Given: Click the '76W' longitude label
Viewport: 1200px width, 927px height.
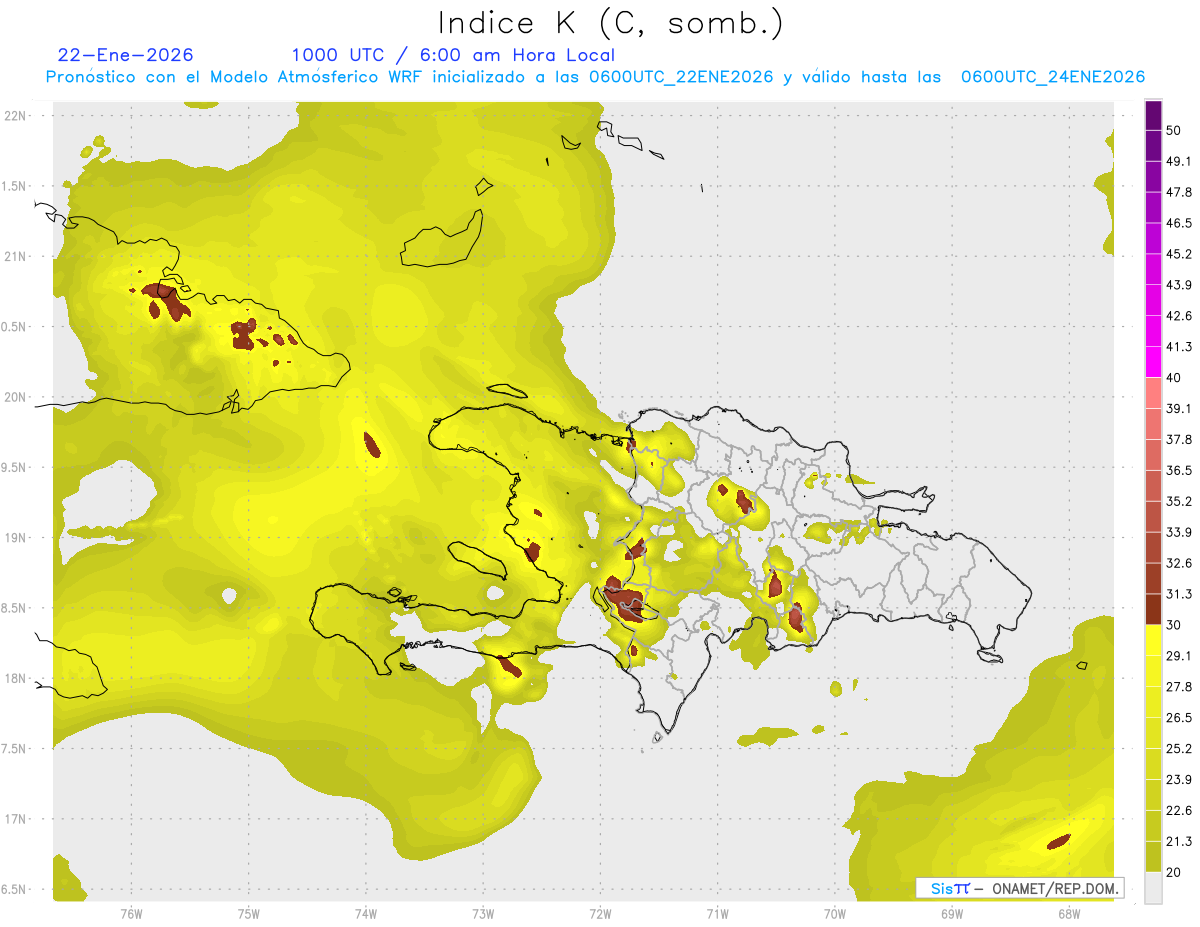Looking at the screenshot, I should (x=131, y=914).
